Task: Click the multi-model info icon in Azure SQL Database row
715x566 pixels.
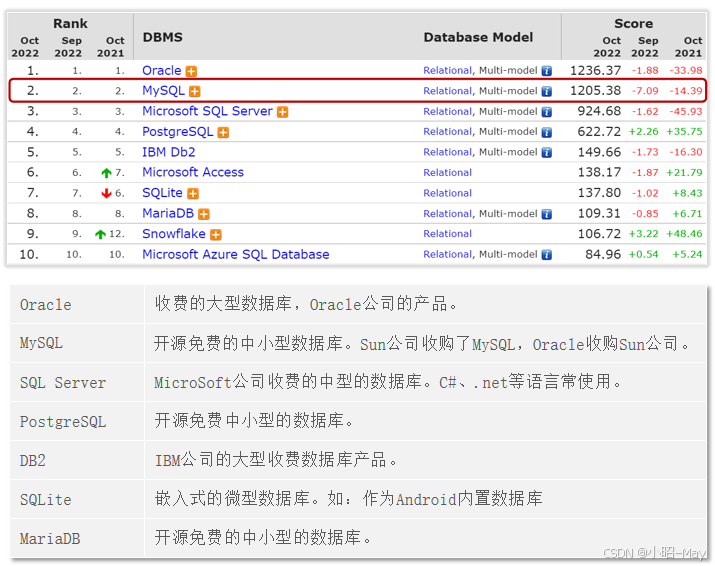Action: (x=546, y=255)
